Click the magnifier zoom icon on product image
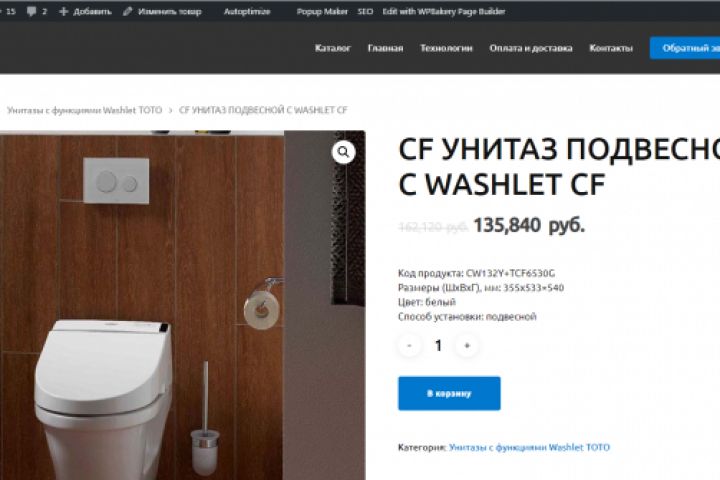Image resolution: width=720 pixels, height=480 pixels. tap(343, 152)
